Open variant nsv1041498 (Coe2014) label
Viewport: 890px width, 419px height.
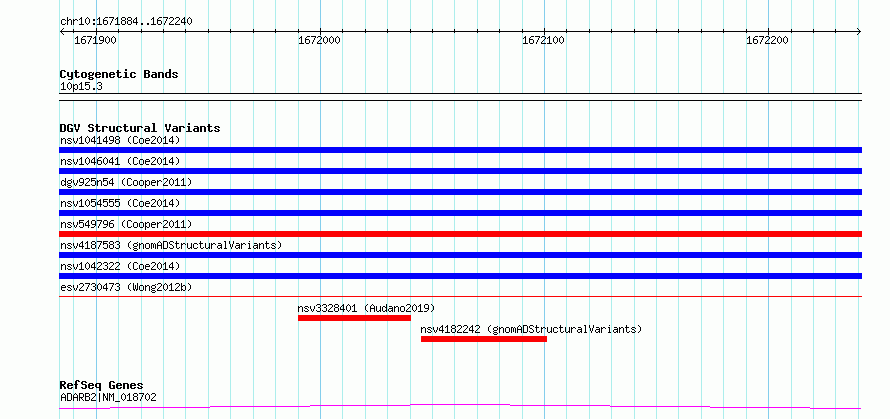(120, 140)
